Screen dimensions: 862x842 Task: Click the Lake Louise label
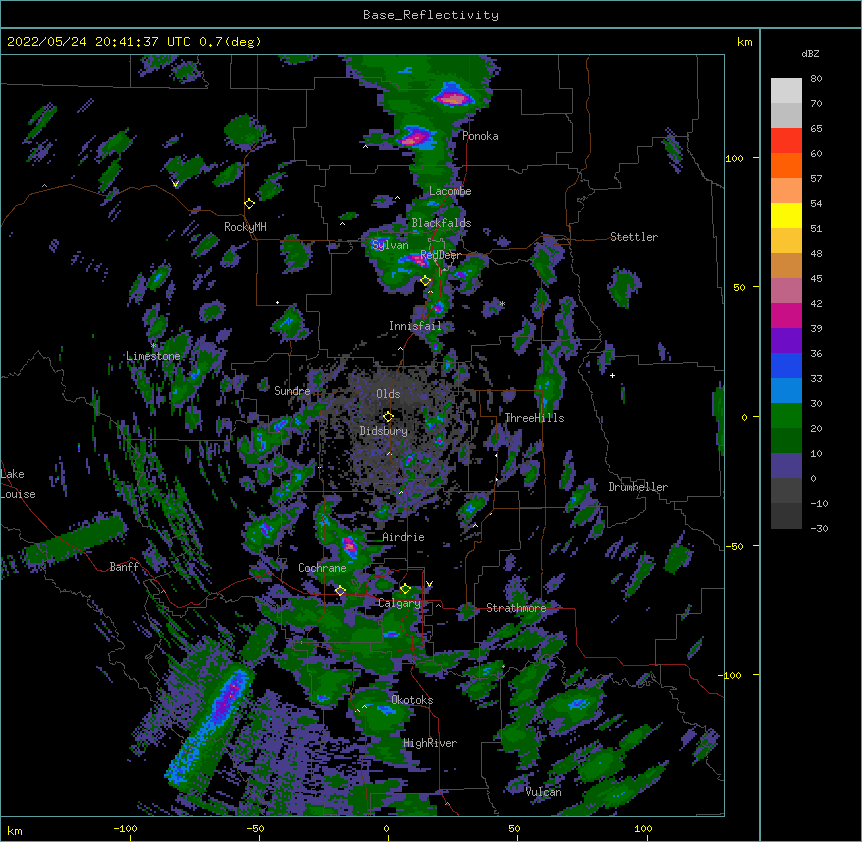18,484
